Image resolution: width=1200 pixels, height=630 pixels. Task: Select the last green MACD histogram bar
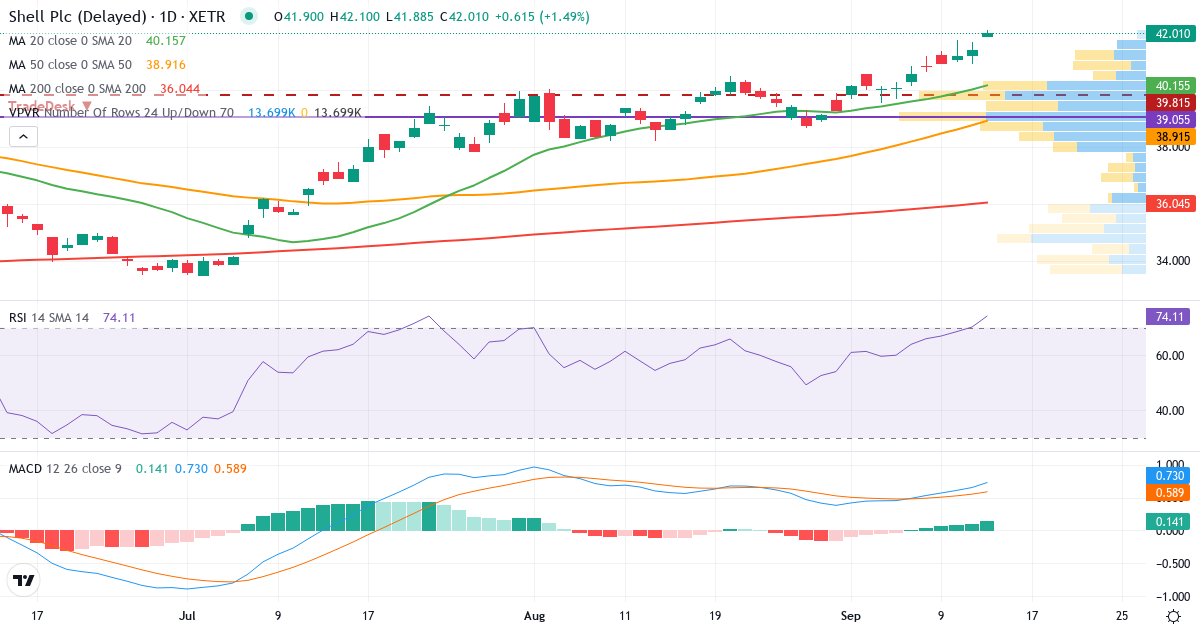click(x=988, y=526)
